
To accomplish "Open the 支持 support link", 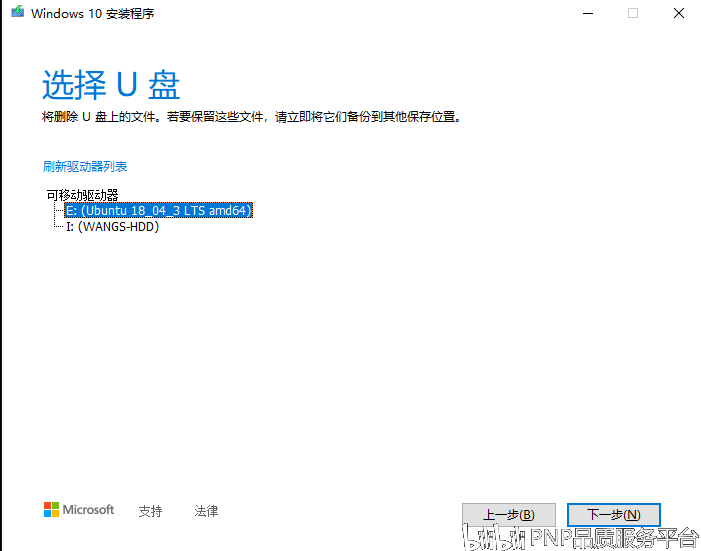I will 150,511.
